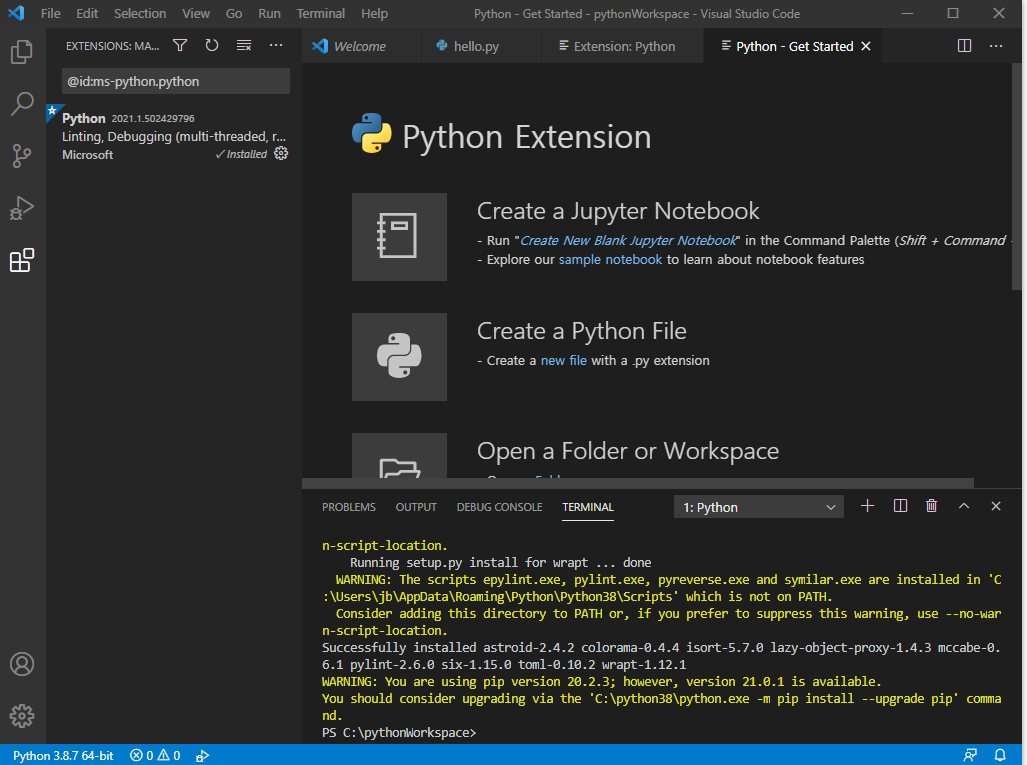Switch to the Welcome tab
Image resolution: width=1027 pixels, height=765 pixels.
pyautogui.click(x=362, y=46)
